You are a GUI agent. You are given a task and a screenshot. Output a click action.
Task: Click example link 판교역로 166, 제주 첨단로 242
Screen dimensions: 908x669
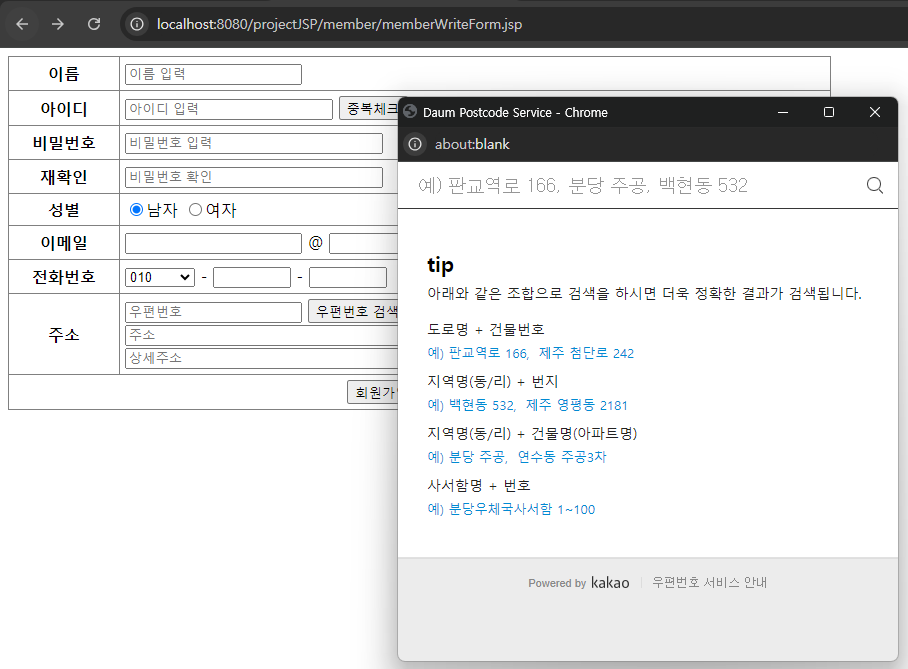pos(530,353)
